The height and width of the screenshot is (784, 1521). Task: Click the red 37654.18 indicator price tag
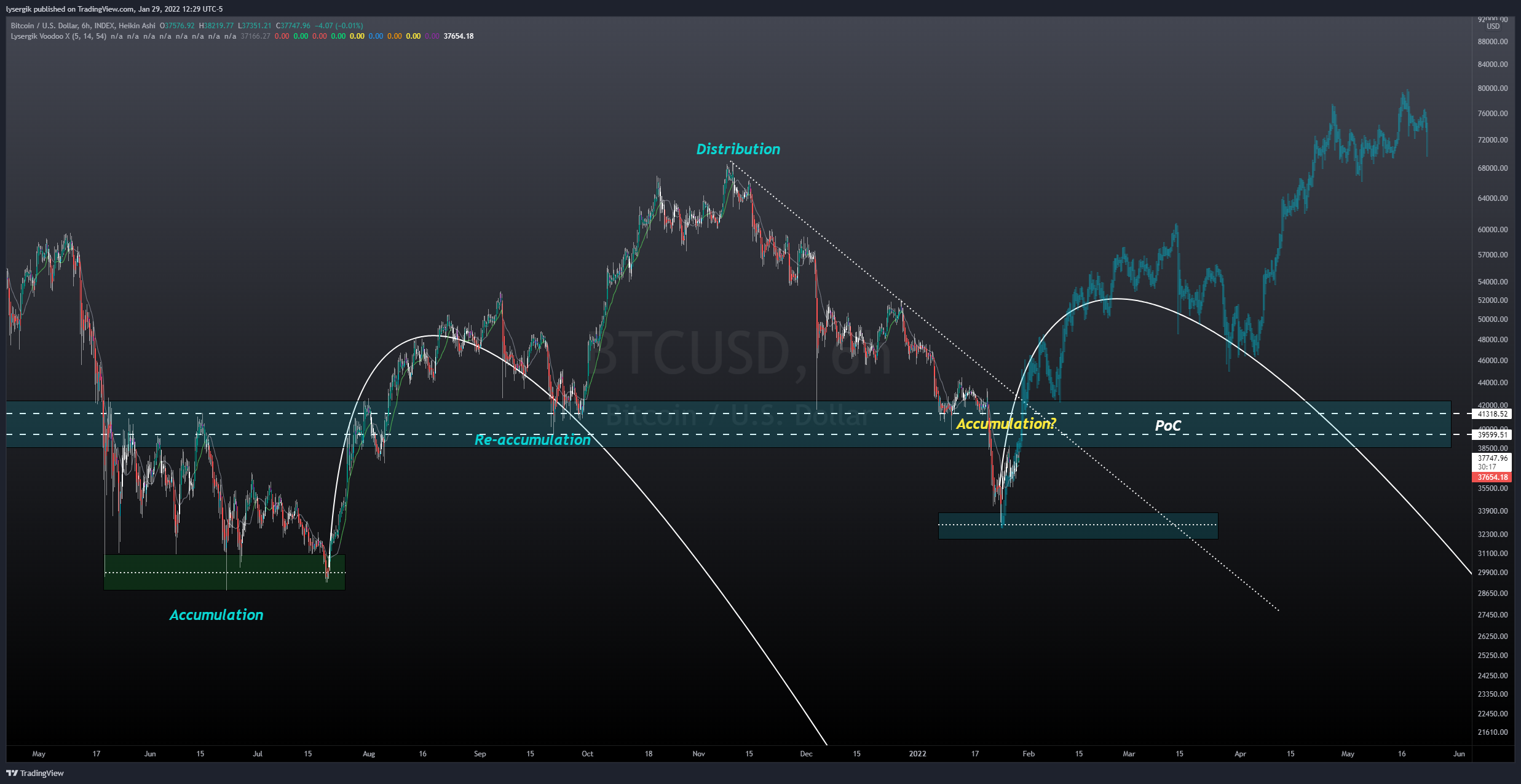1493,477
